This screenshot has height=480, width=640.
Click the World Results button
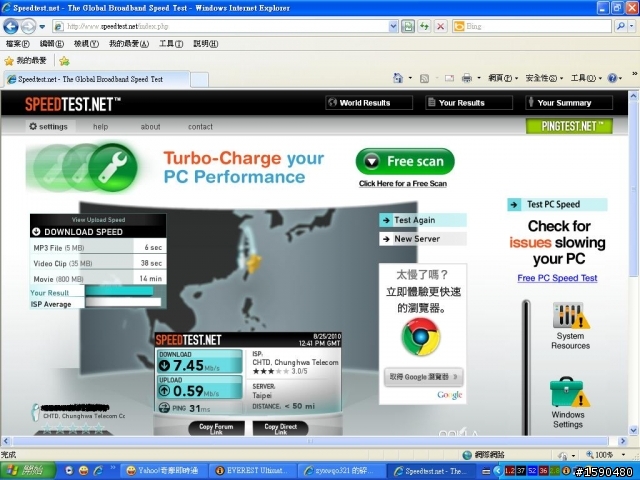point(369,103)
